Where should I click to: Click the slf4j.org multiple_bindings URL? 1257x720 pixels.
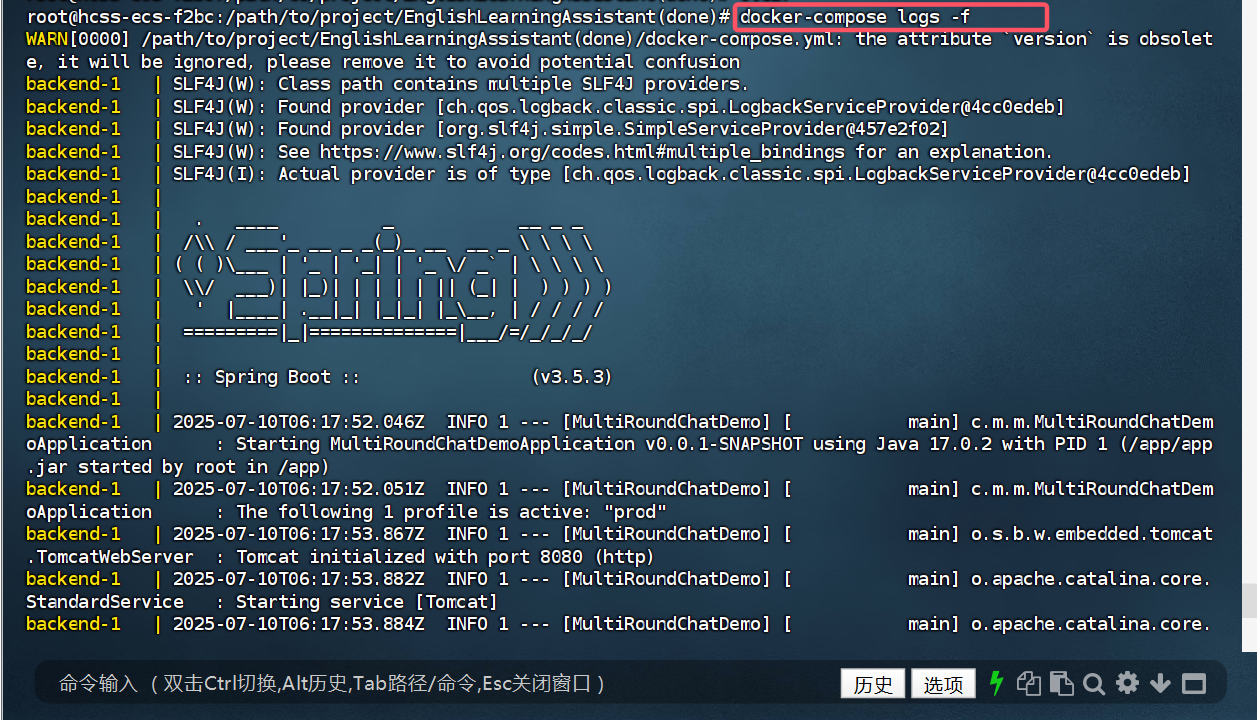[x=582, y=152]
